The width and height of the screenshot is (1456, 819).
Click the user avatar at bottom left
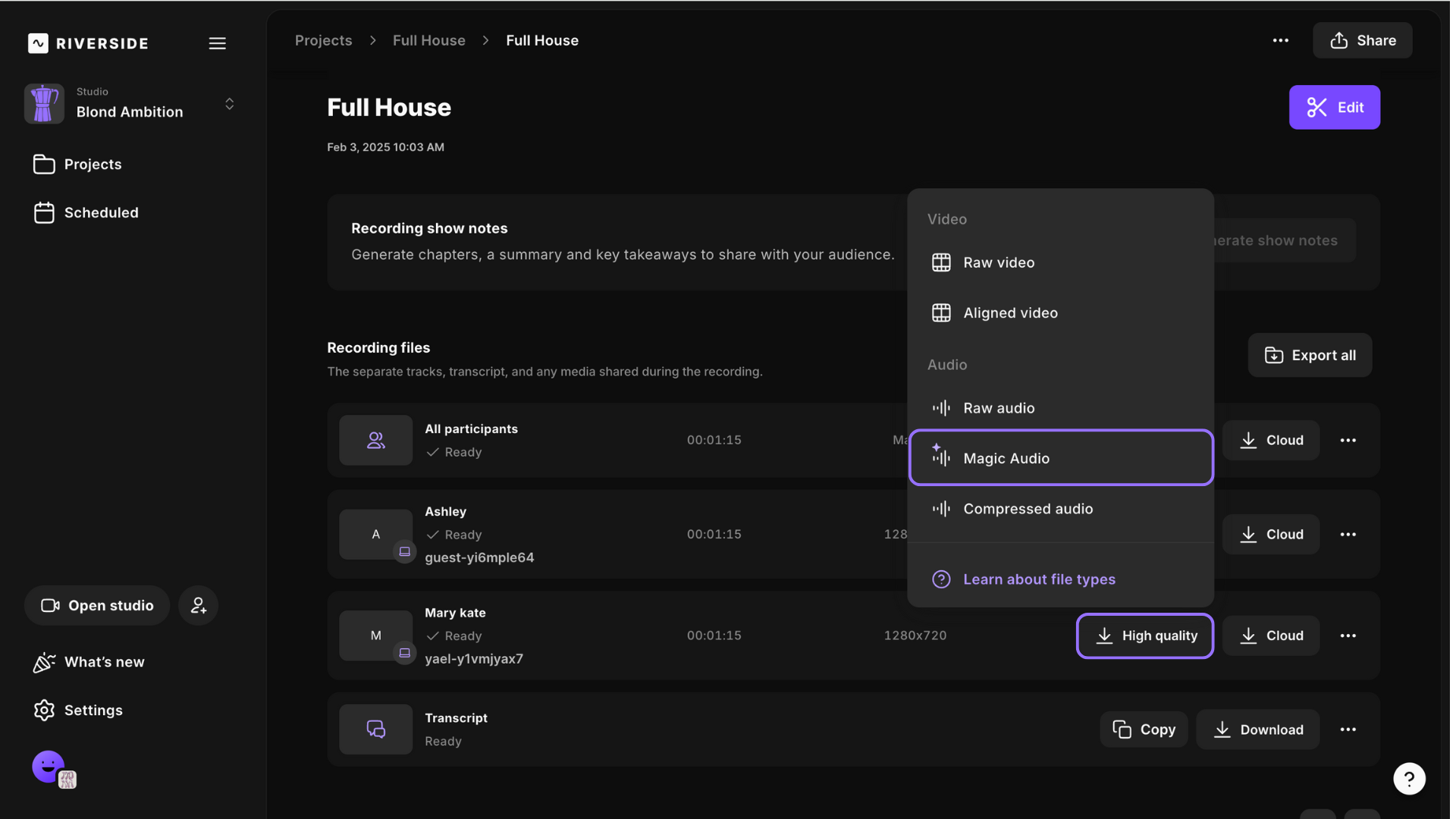pyautogui.click(x=49, y=767)
